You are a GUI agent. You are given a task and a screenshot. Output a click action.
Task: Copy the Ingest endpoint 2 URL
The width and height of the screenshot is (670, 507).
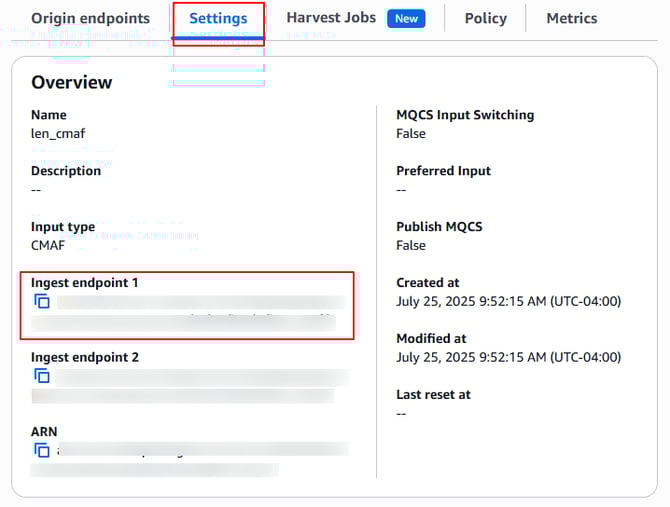pos(42,376)
